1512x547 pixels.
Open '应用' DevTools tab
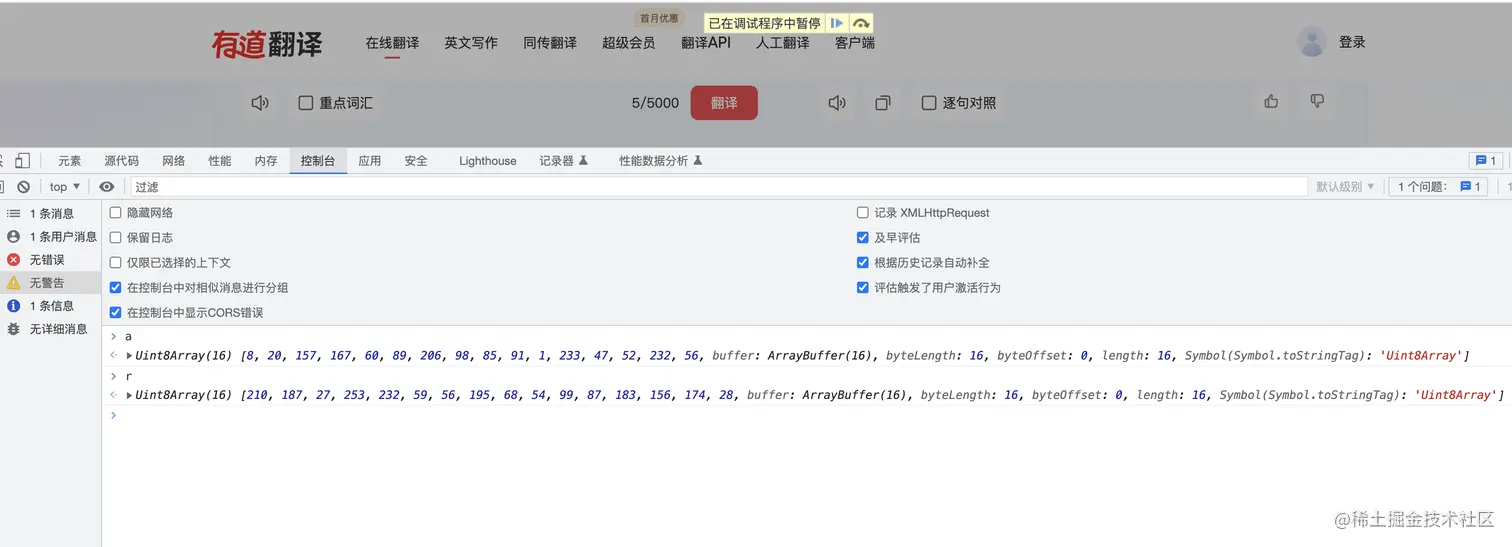(x=370, y=161)
